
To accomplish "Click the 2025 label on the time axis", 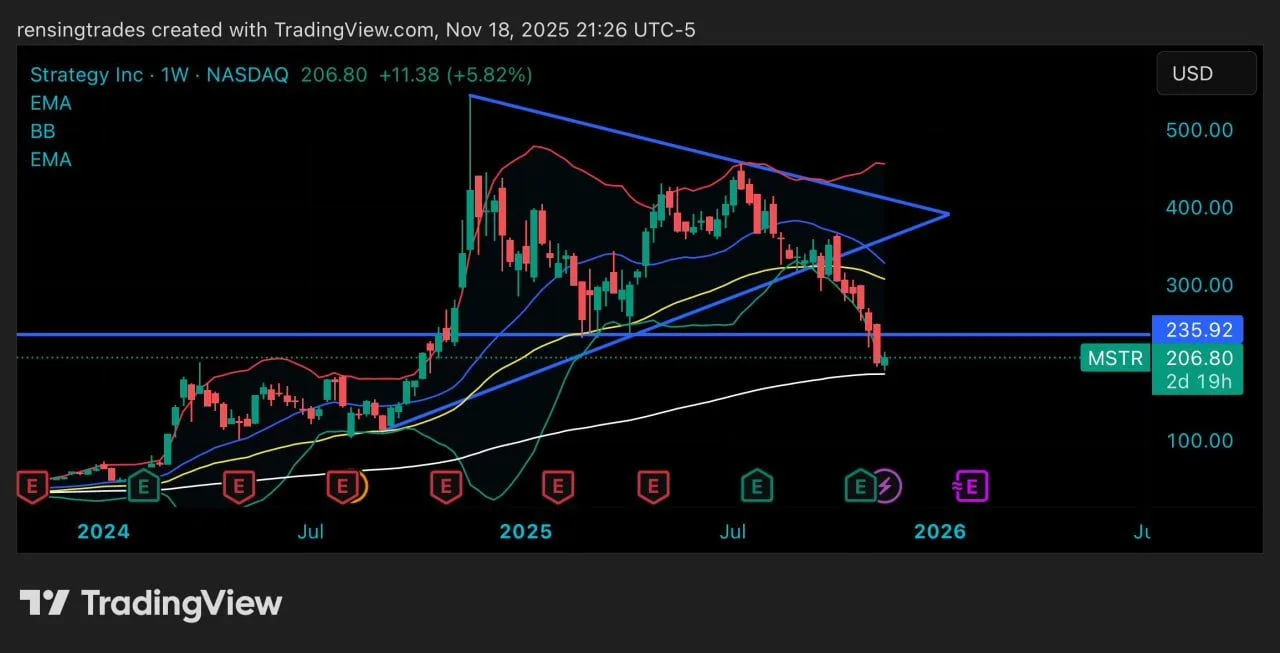I will pos(525,531).
